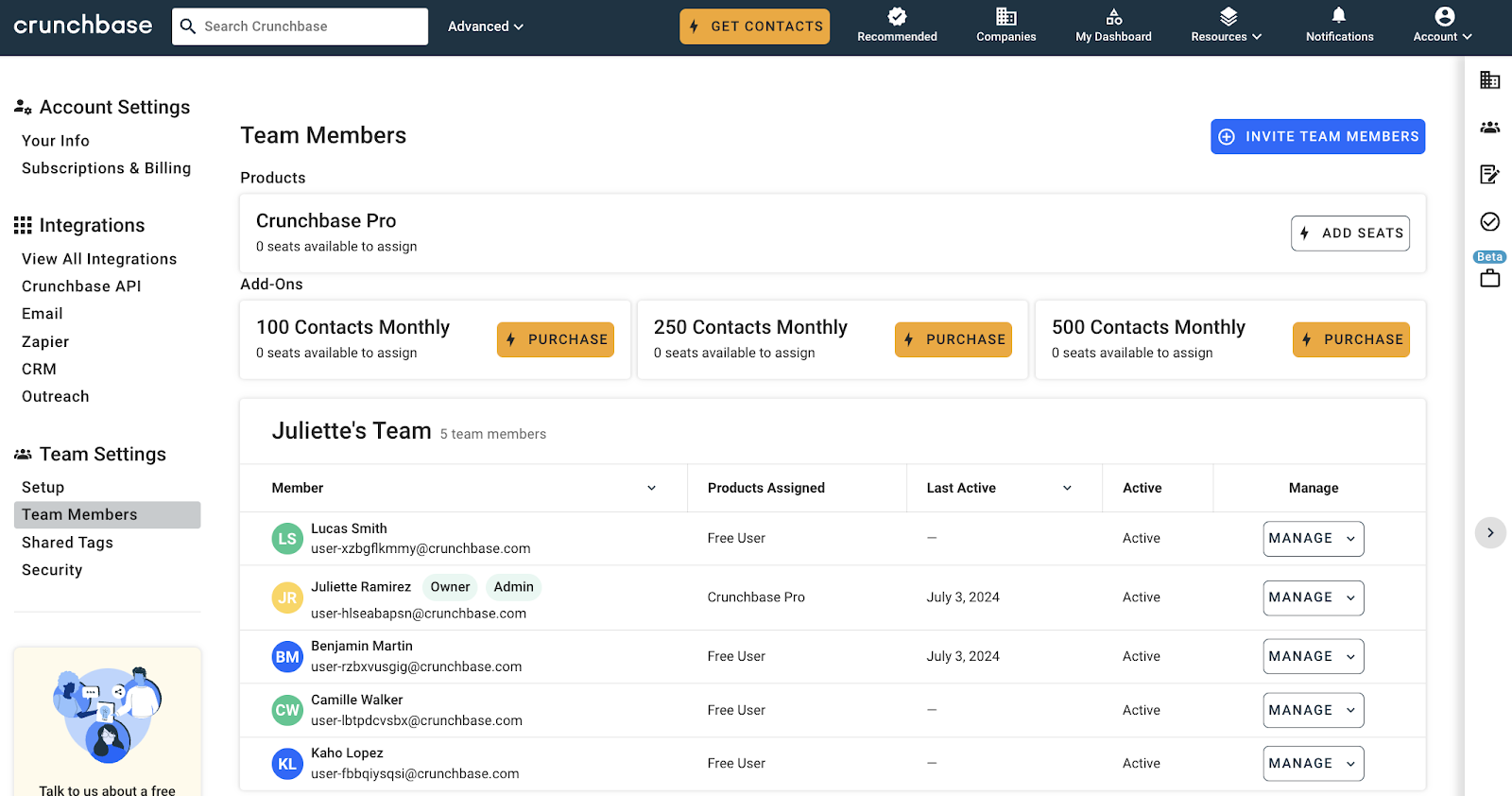This screenshot has height=796, width=1512.
Task: Purchase 500 Contacts Monthly add-on
Action: pyautogui.click(x=1351, y=339)
